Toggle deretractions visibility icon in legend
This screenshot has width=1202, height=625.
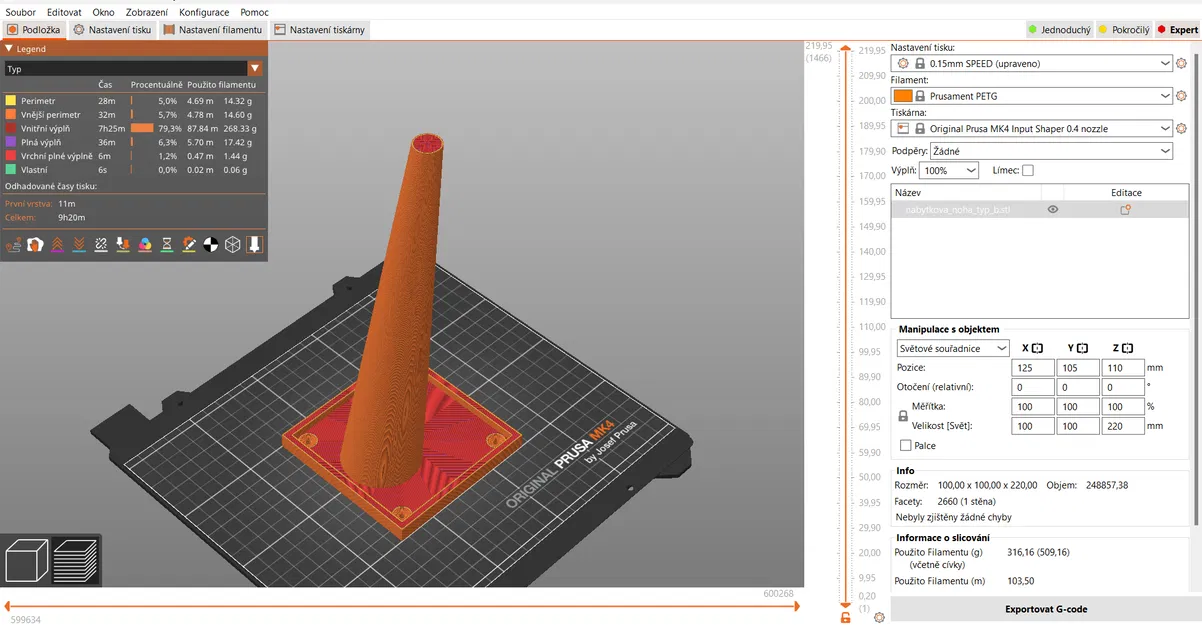click(79, 244)
